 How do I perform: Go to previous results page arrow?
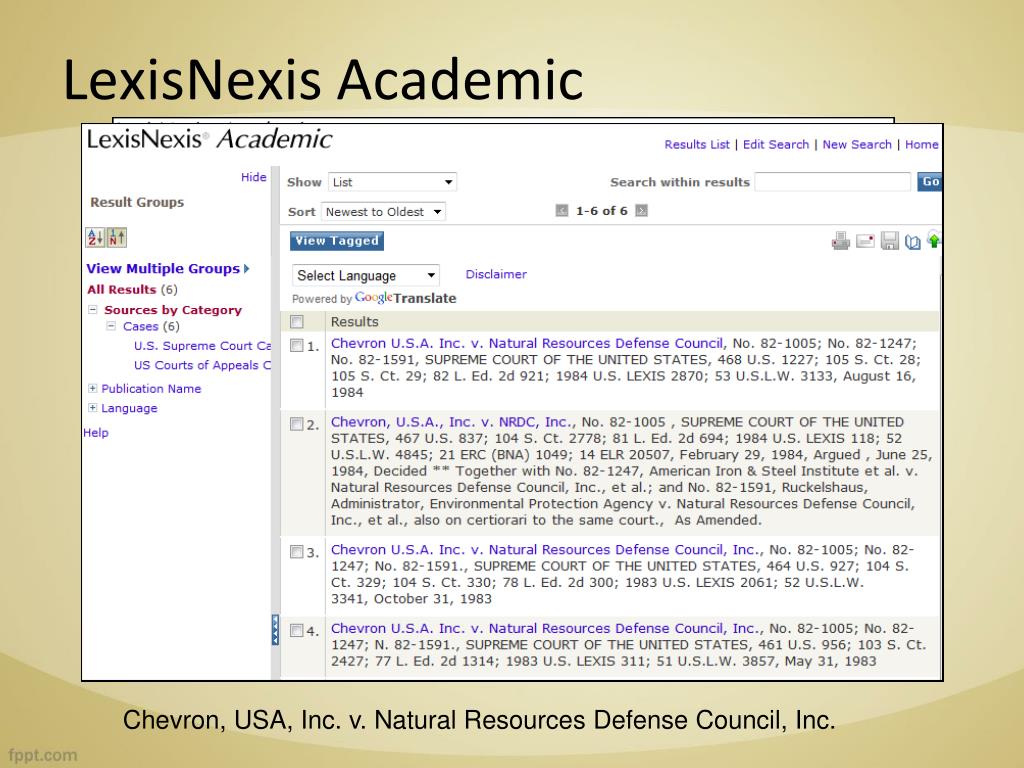coord(562,210)
